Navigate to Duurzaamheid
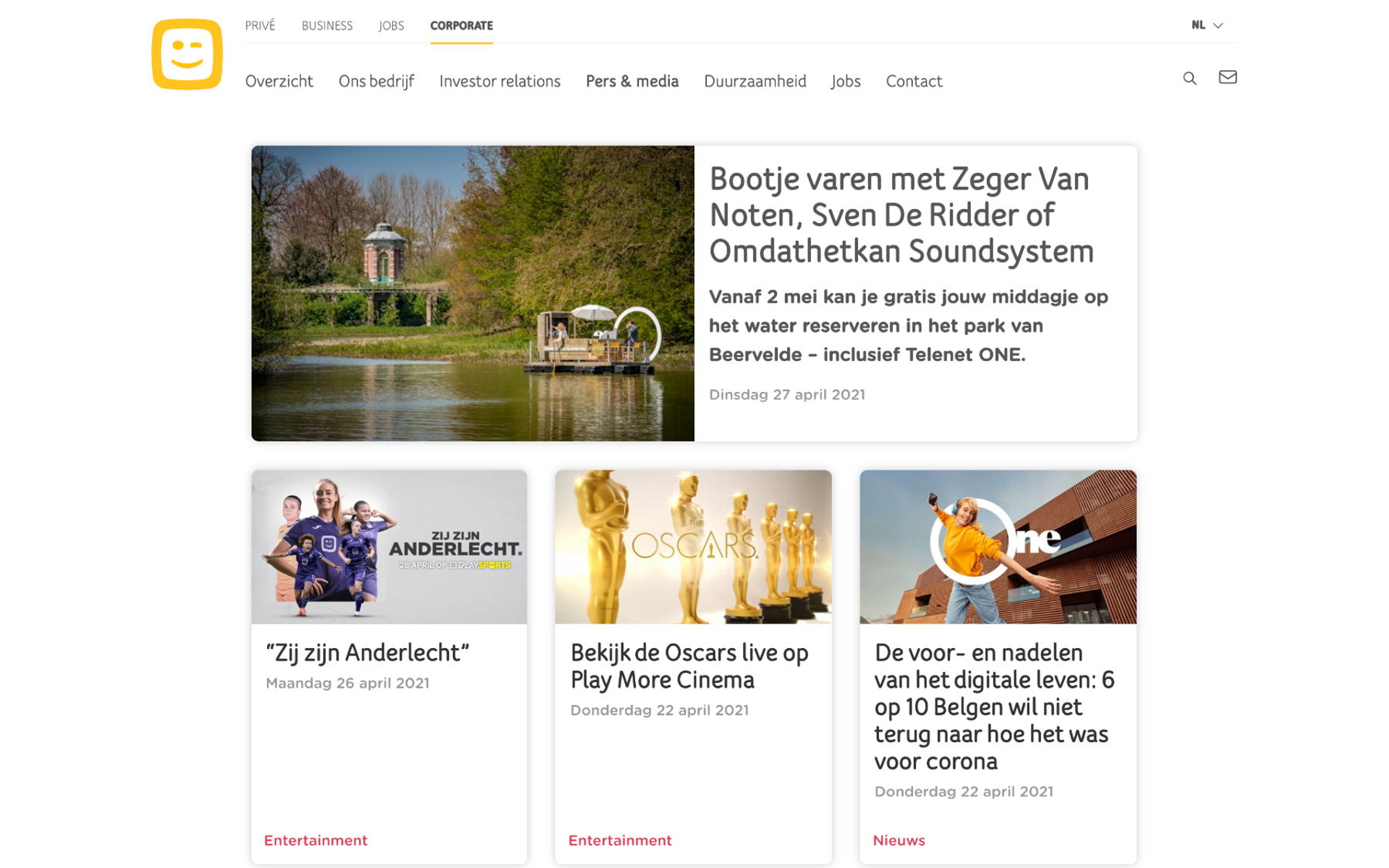The width and height of the screenshot is (1389, 868). 755,81
